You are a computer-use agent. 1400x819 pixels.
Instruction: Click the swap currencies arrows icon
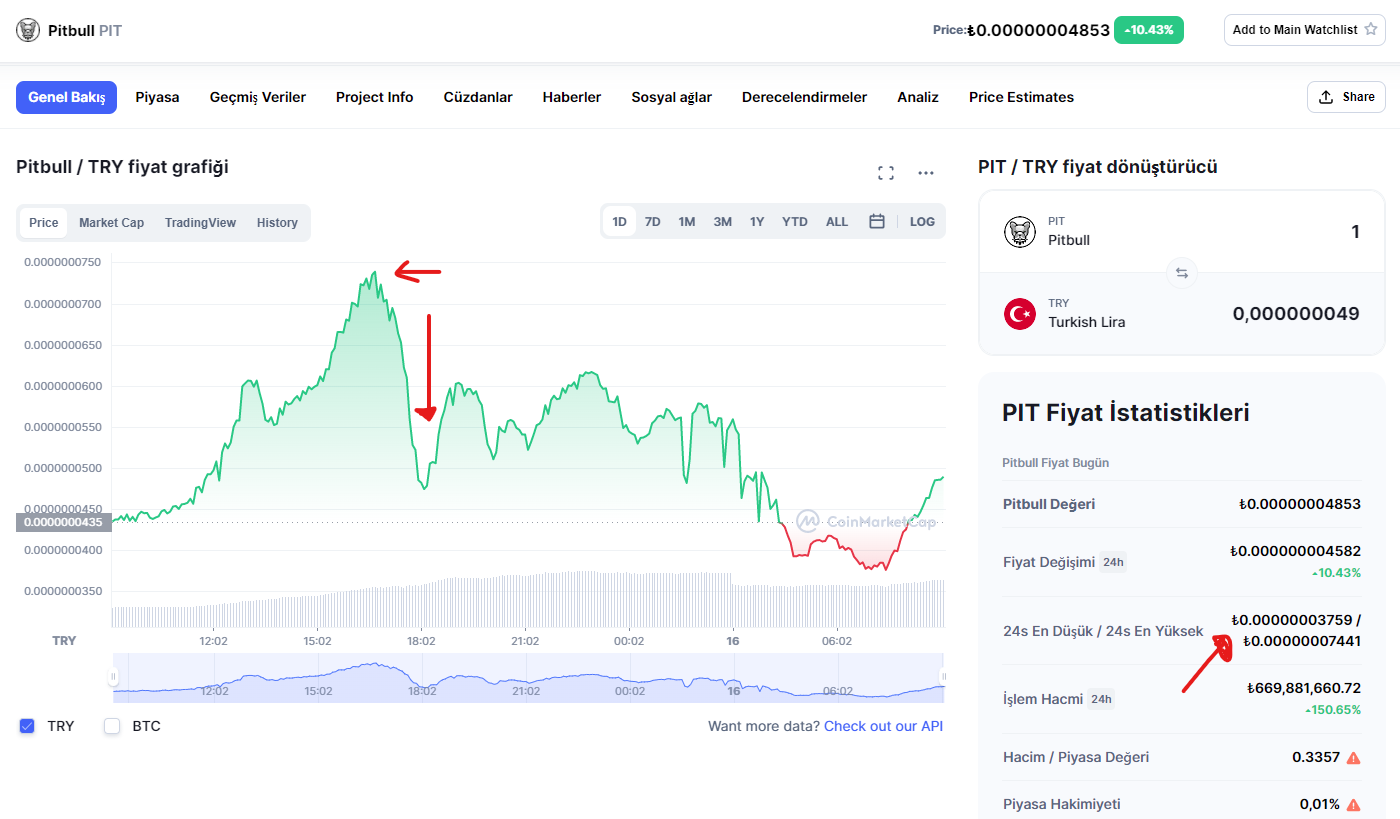point(1182,273)
